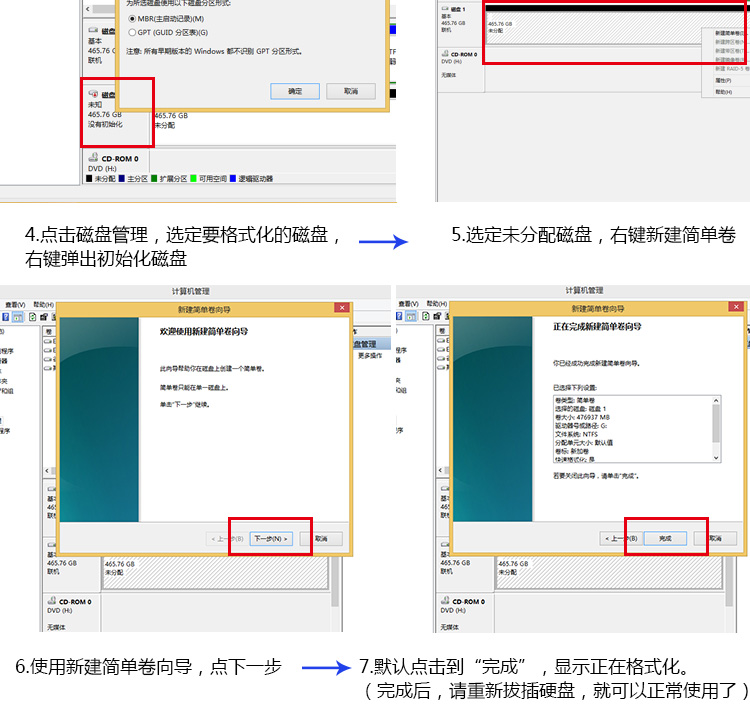Click the dark blue 主分区 legend swatch
The height and width of the screenshot is (712, 750).
(121, 178)
